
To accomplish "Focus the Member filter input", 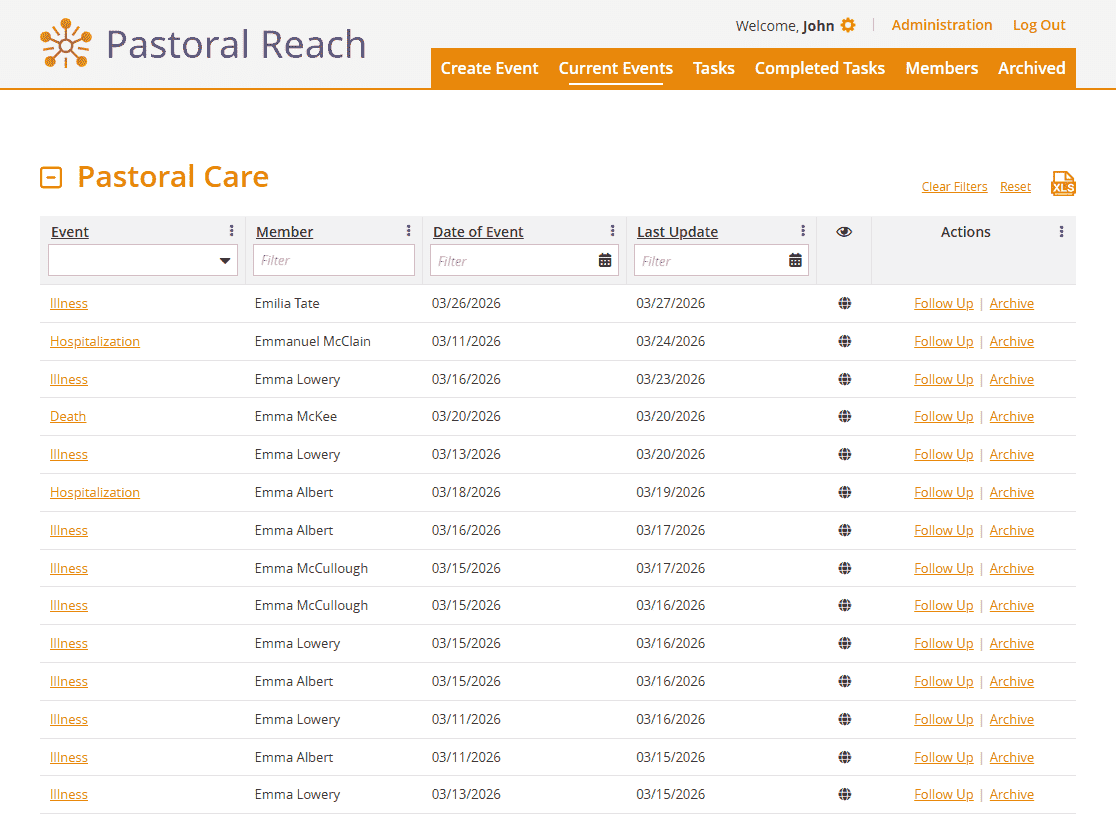I will [x=334, y=260].
